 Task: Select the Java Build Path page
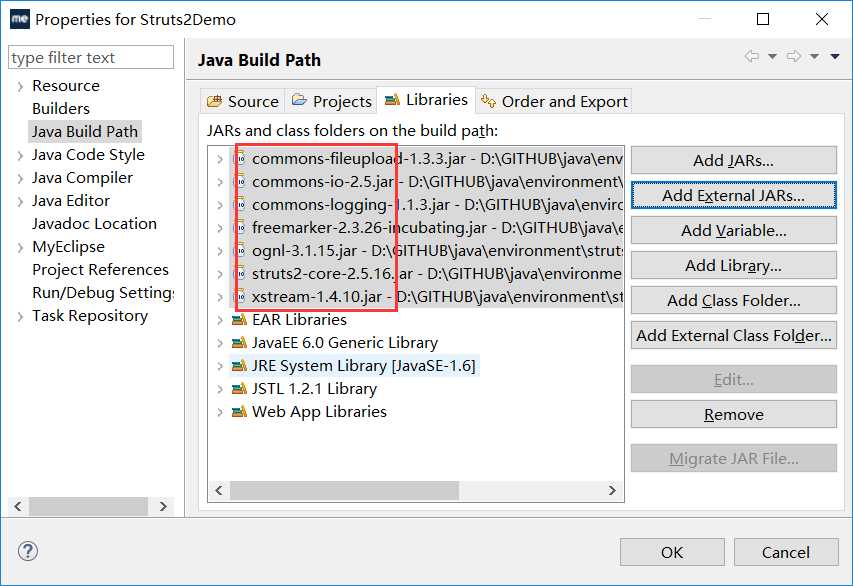click(x=85, y=132)
